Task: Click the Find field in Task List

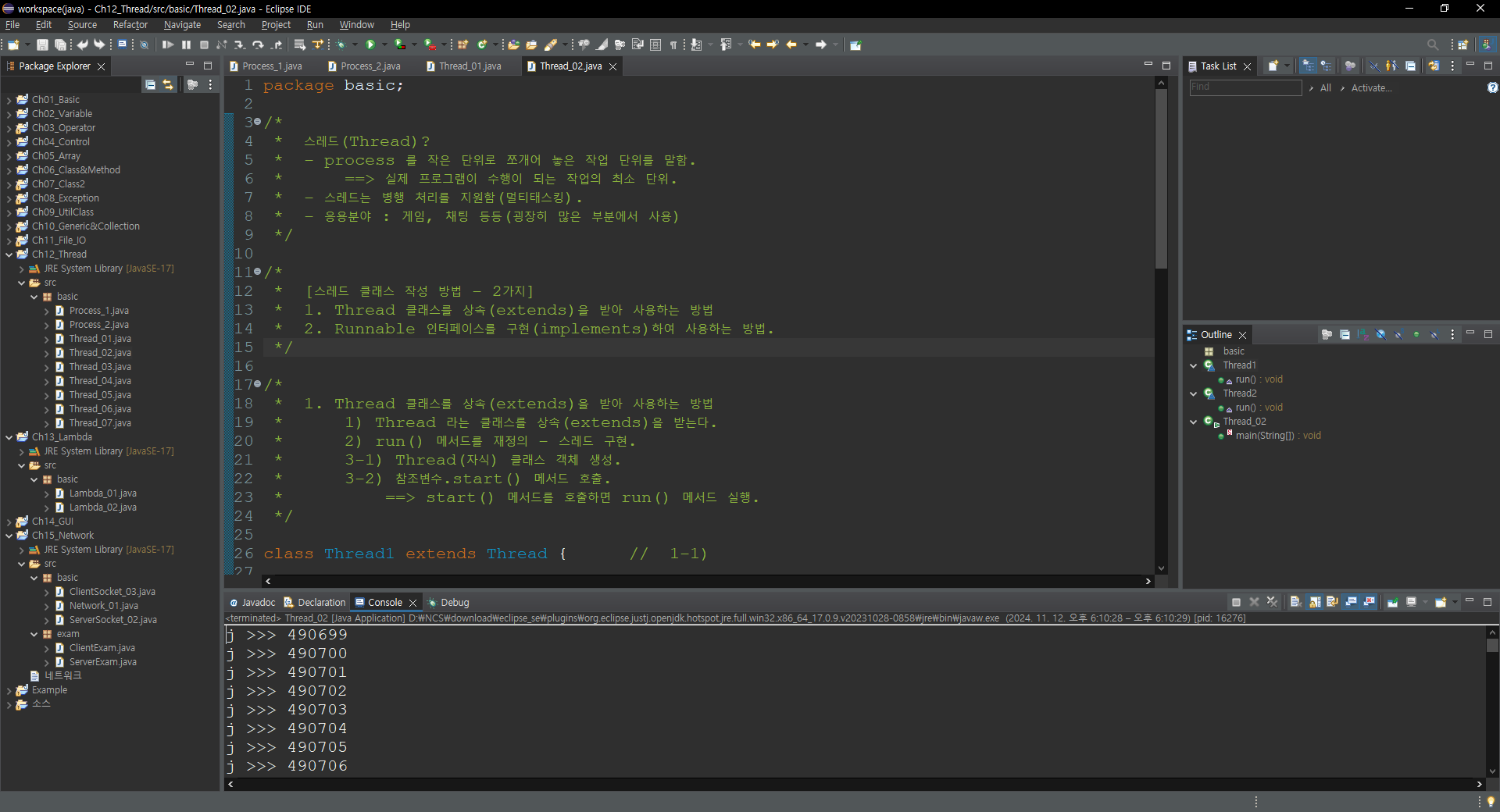Action: [1245, 87]
